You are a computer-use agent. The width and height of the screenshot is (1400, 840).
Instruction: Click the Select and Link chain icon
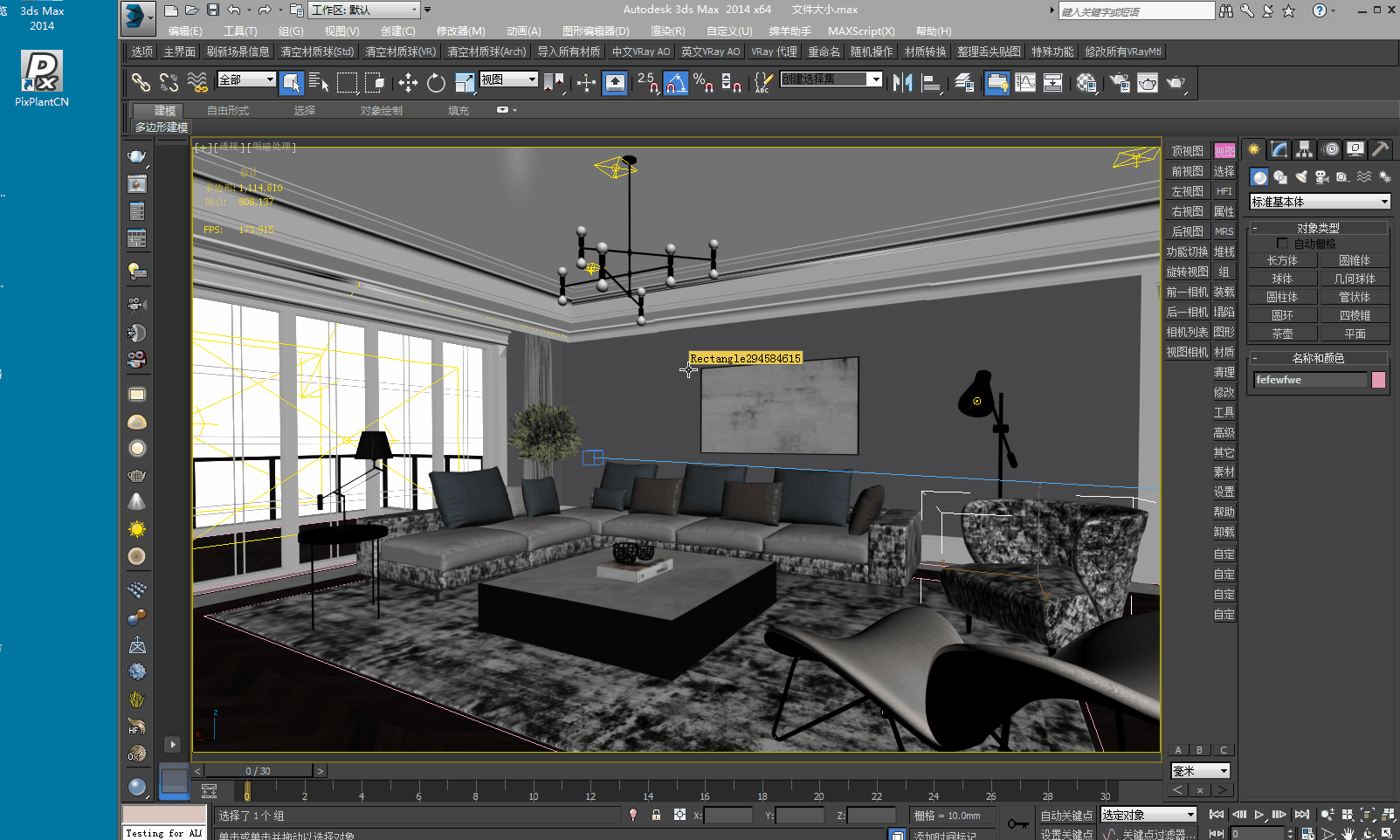pyautogui.click(x=141, y=82)
